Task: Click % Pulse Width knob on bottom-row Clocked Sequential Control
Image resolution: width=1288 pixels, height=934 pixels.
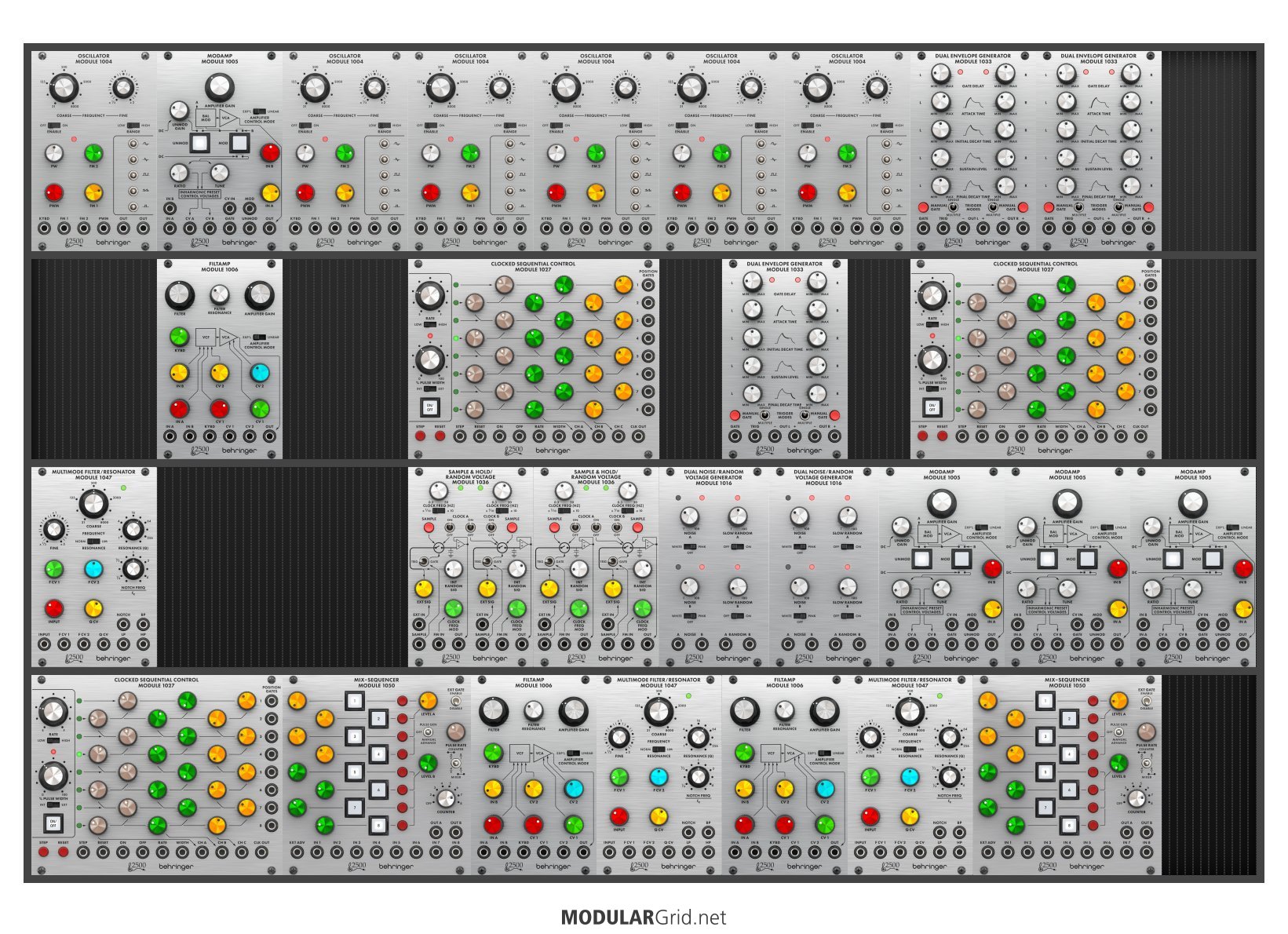Action: (x=53, y=776)
